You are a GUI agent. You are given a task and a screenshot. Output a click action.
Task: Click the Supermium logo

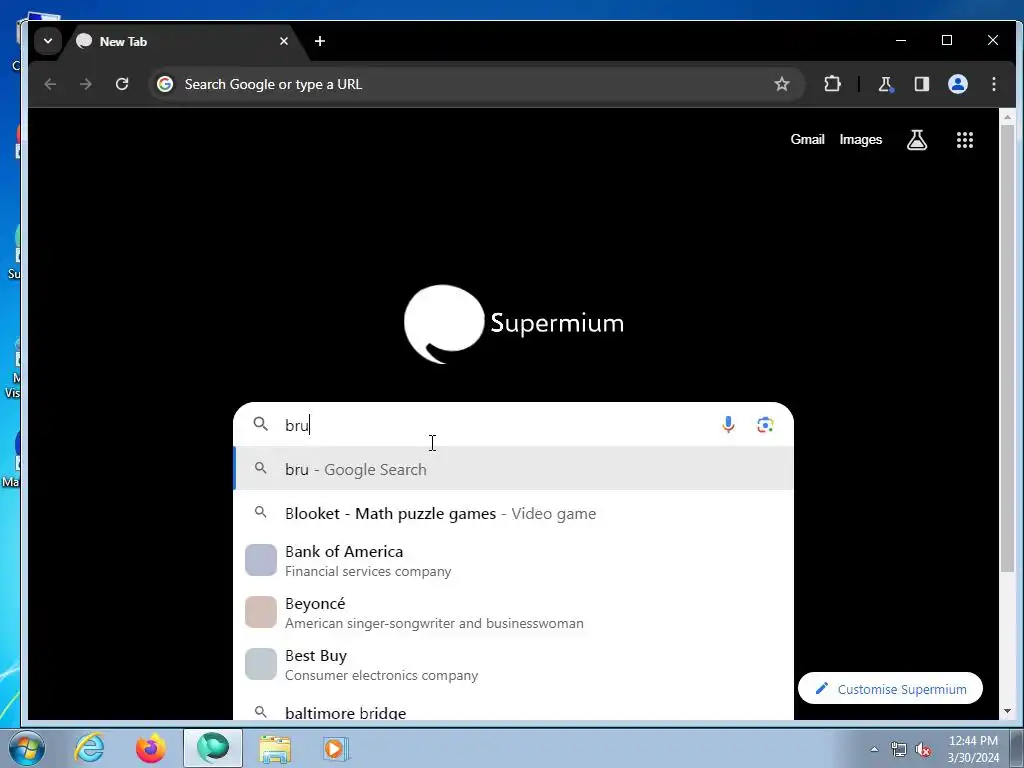pyautogui.click(x=513, y=324)
